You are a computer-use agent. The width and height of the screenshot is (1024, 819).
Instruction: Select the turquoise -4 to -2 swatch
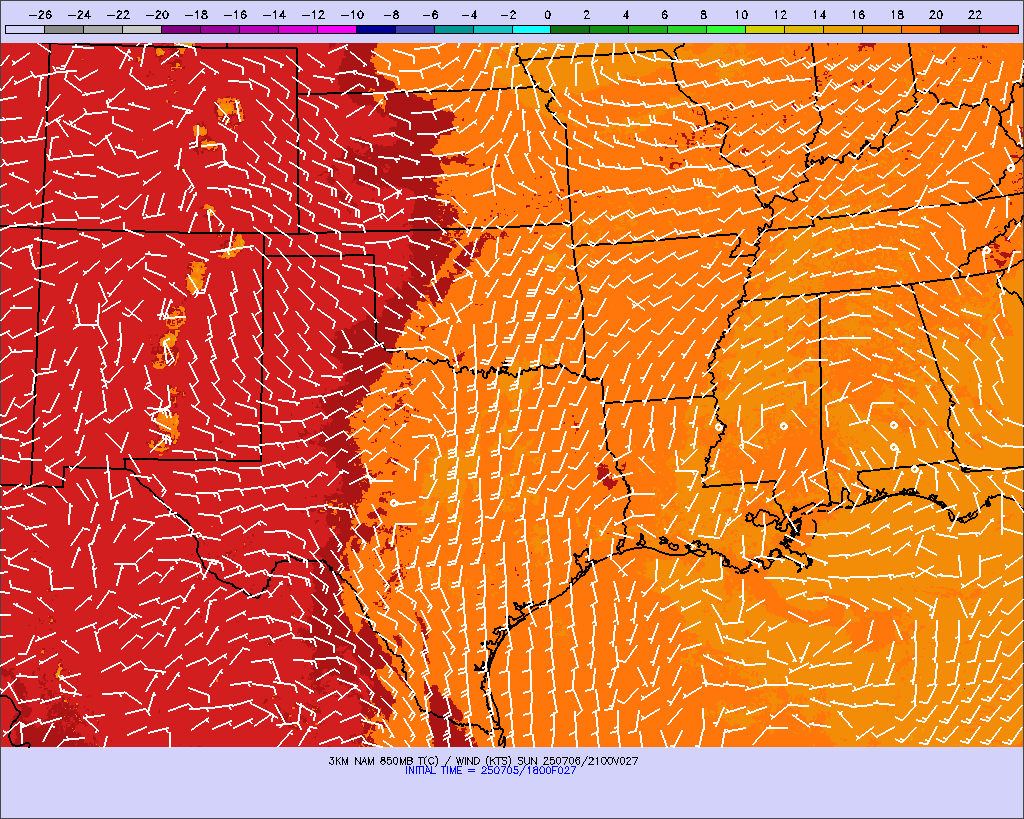point(492,29)
